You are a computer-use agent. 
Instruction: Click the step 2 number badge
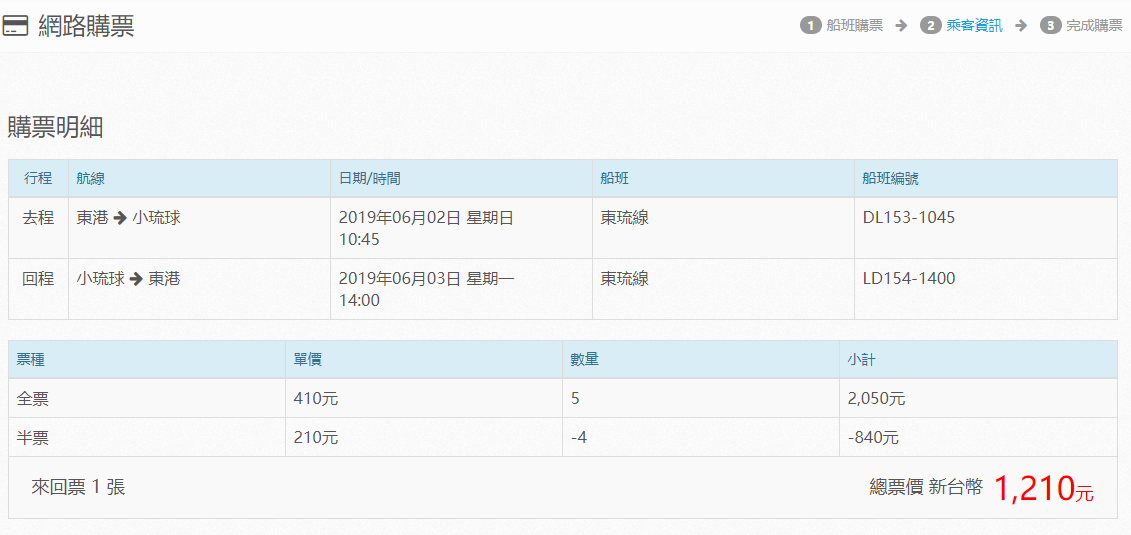pos(930,26)
